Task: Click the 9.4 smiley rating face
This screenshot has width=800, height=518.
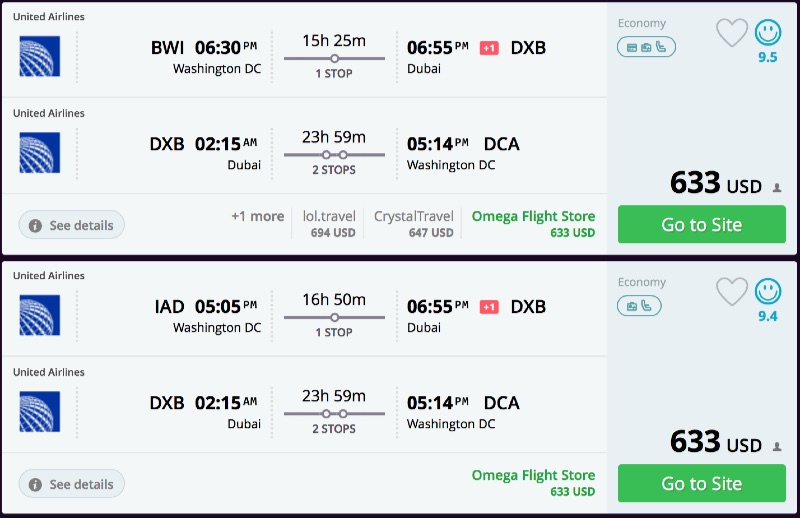Action: pyautogui.click(x=768, y=292)
